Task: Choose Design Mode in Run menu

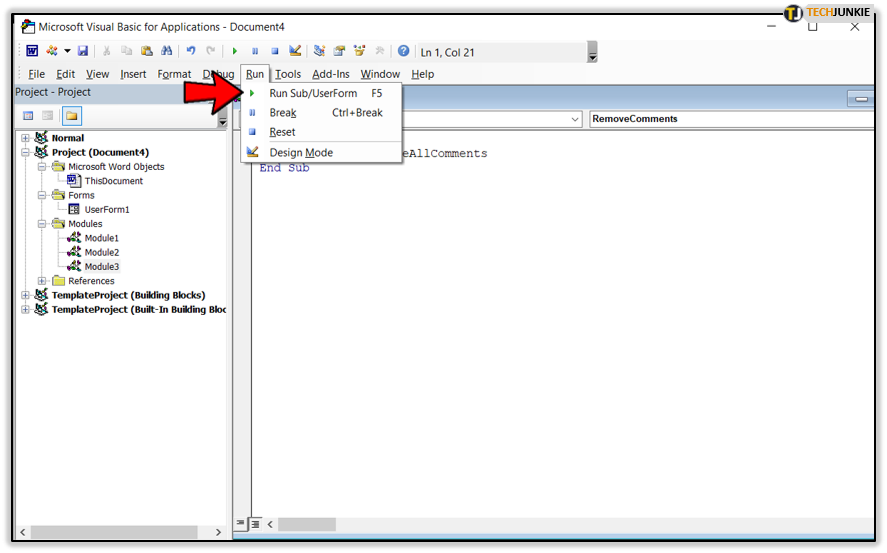Action: 321,152
